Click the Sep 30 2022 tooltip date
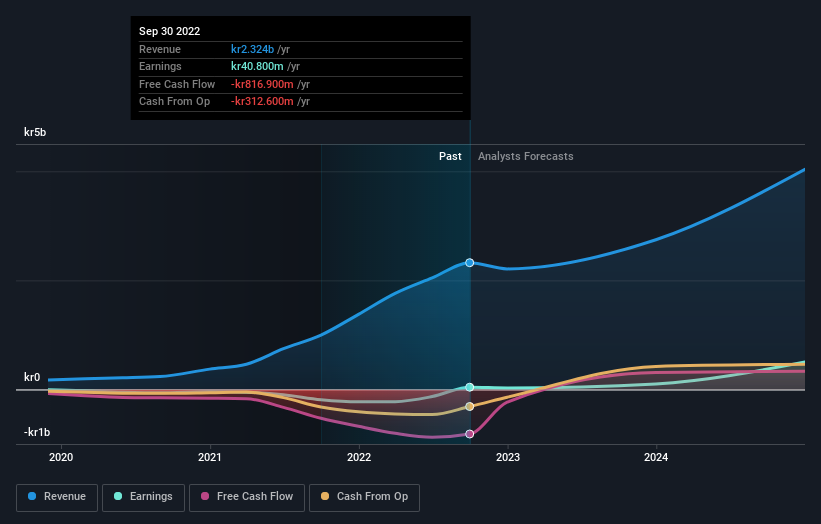The width and height of the screenshot is (821, 524). pos(170,31)
